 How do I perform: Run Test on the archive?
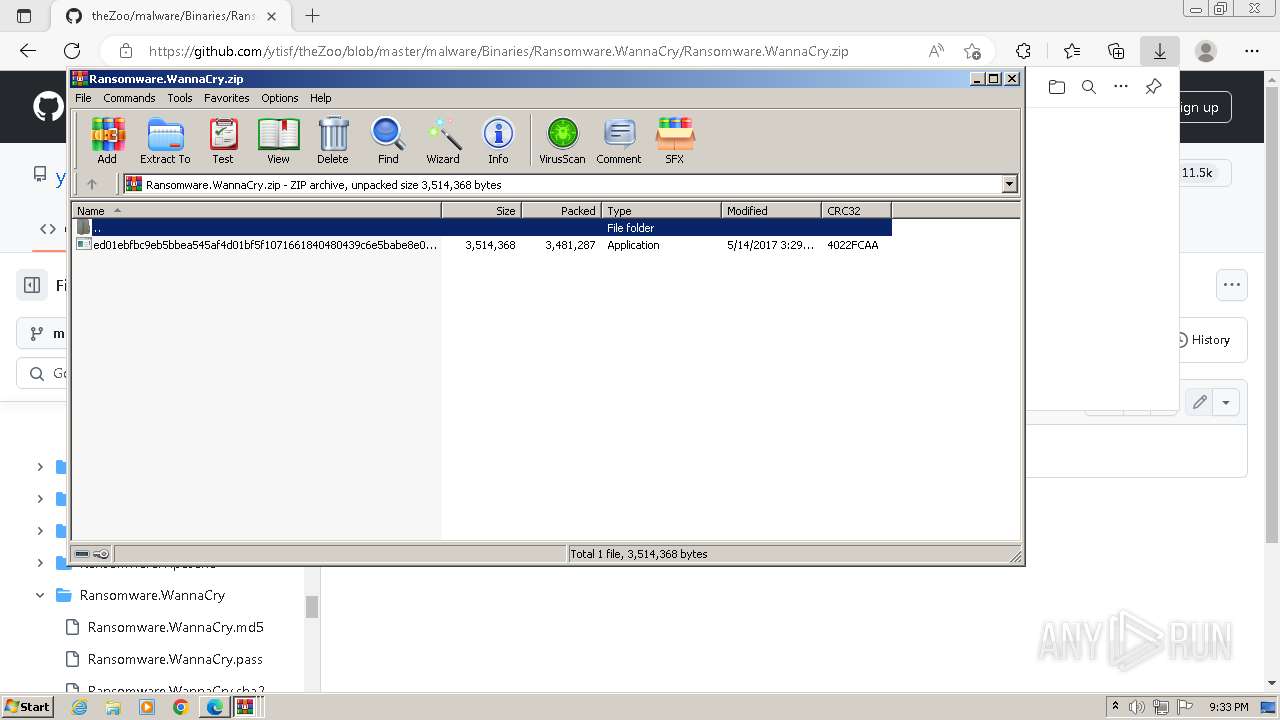tap(223, 141)
